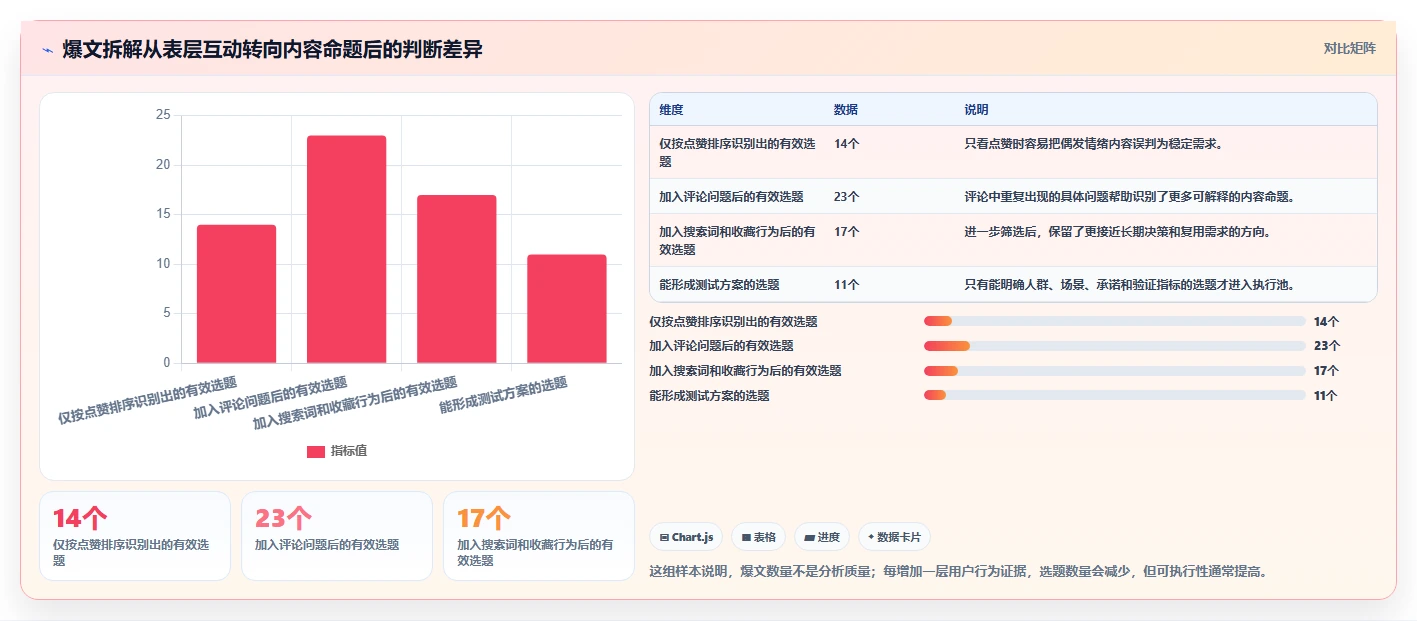The image size is (1417, 621).
Task: Click table cell 11个 in 数据 column
Action: coord(846,285)
